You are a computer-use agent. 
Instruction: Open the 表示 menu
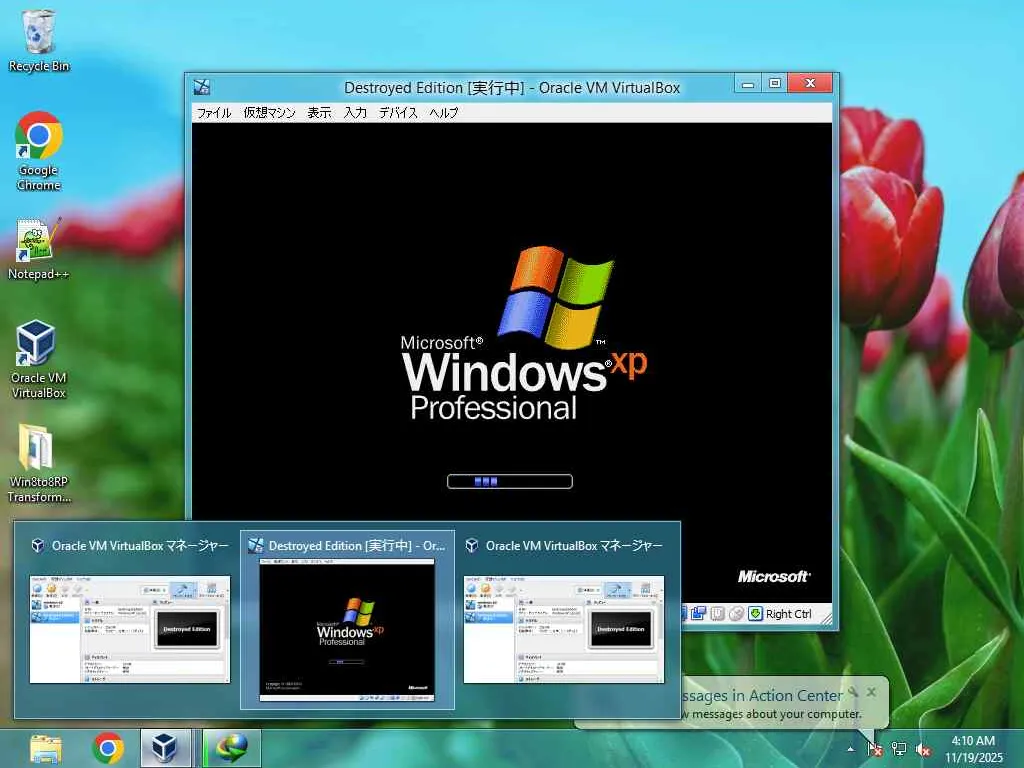(x=319, y=112)
